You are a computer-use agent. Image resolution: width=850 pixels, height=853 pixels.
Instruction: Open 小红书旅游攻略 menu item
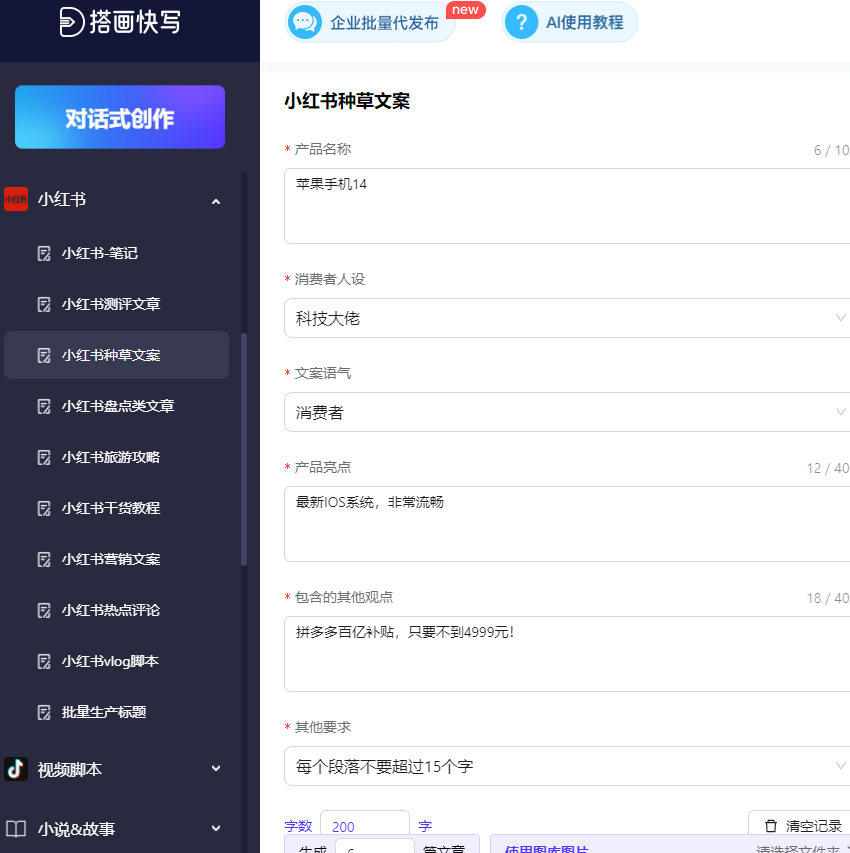116,458
